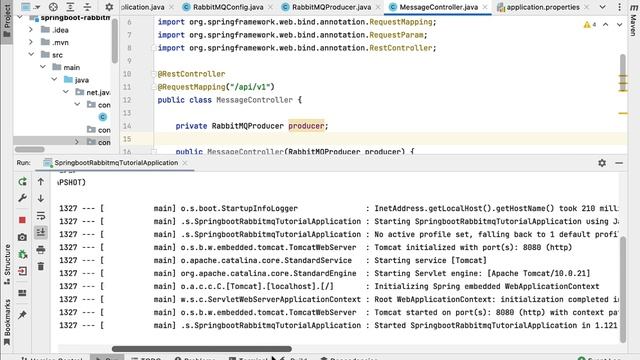
Task: Toggle soft-wrap in the console
Action: tap(41, 216)
